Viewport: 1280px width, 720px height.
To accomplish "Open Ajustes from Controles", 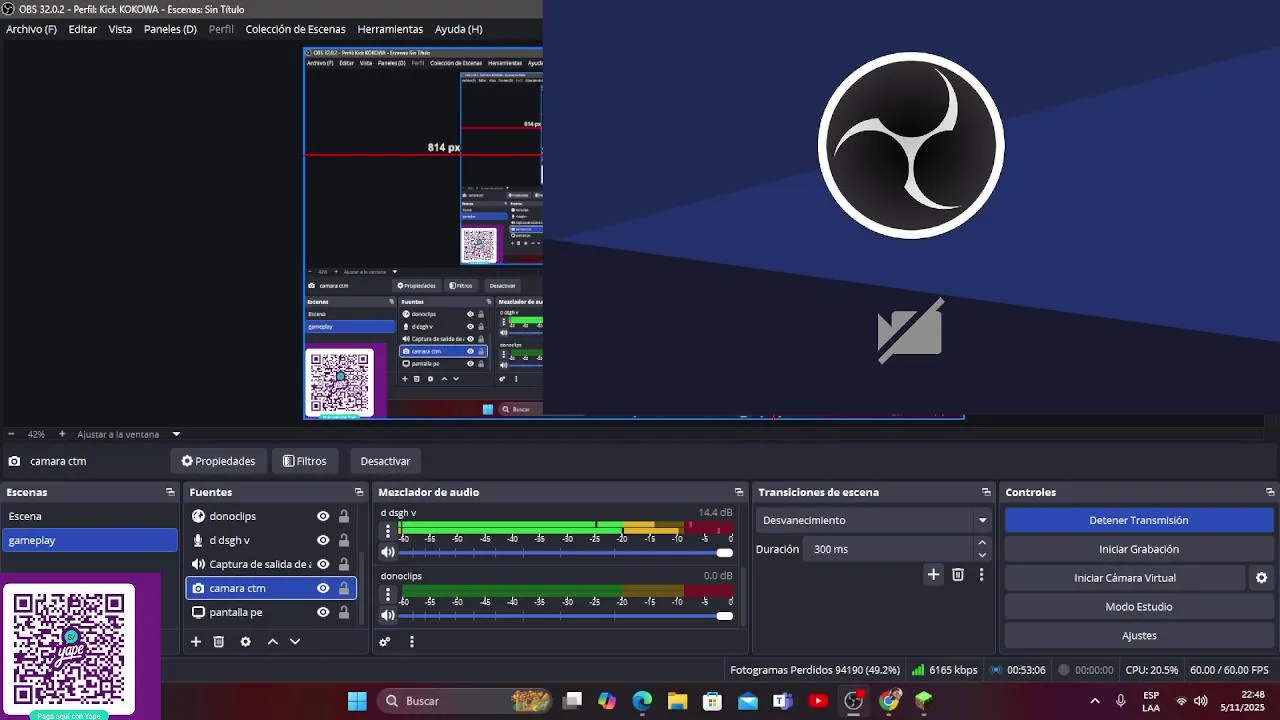I will [1139, 636].
